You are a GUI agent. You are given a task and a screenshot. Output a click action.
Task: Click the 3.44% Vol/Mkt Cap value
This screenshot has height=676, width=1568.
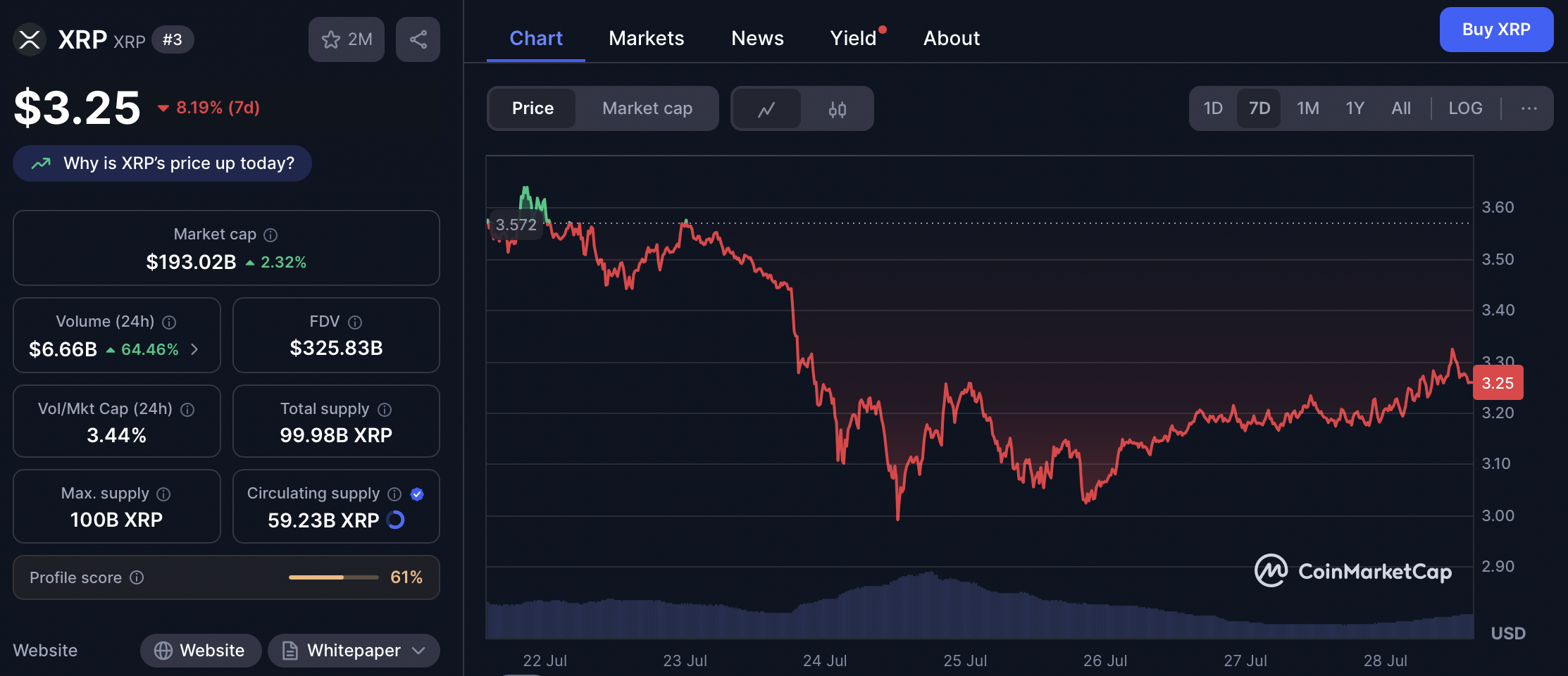pyautogui.click(x=116, y=435)
